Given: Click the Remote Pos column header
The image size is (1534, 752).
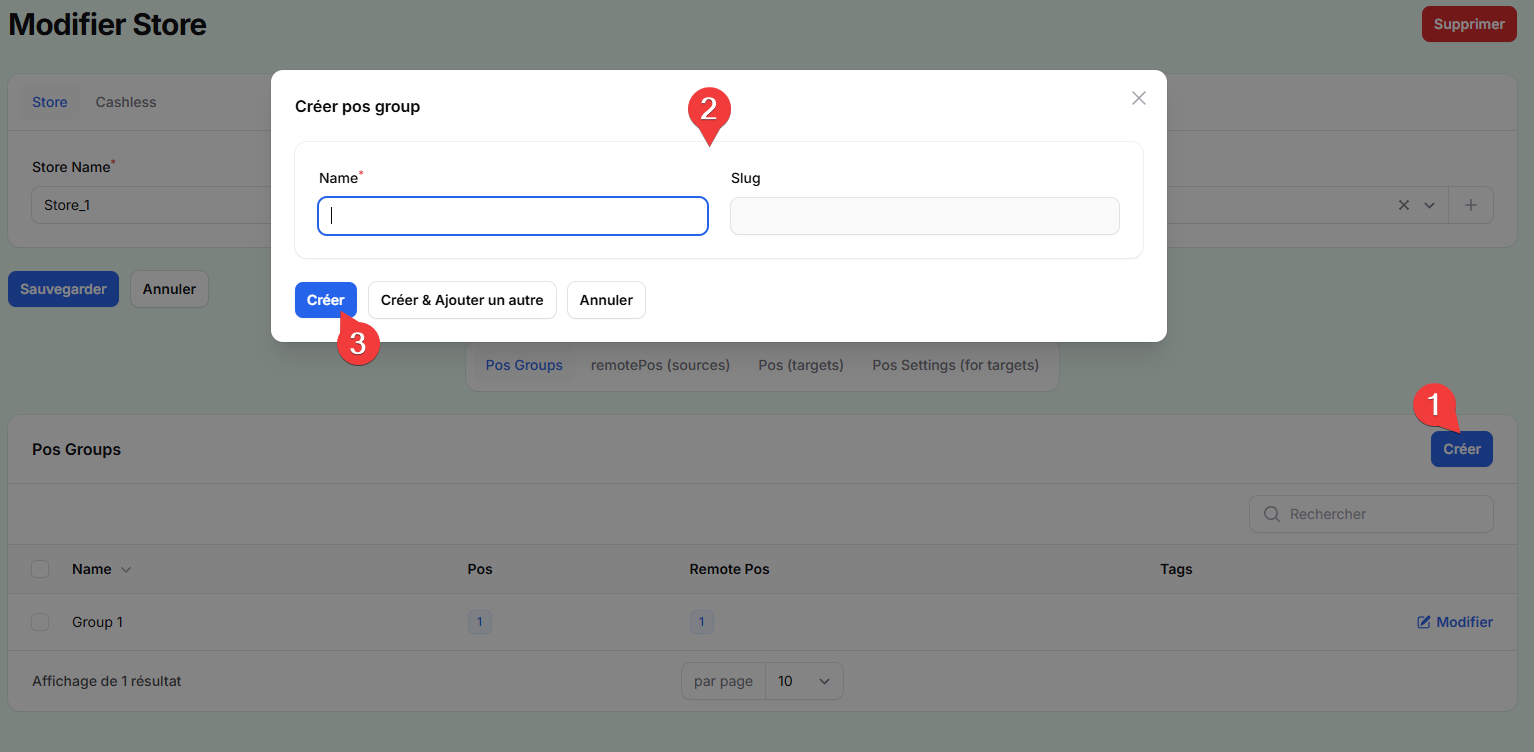Looking at the screenshot, I should click(x=729, y=569).
